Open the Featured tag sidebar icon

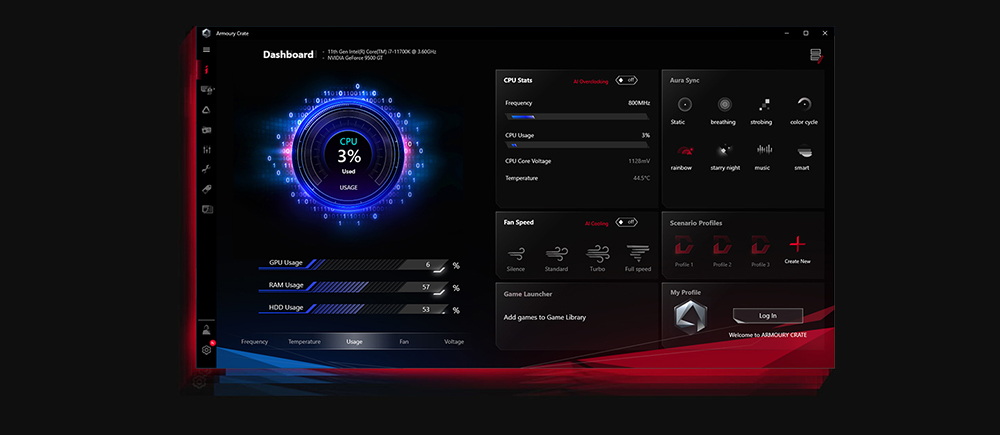206,189
